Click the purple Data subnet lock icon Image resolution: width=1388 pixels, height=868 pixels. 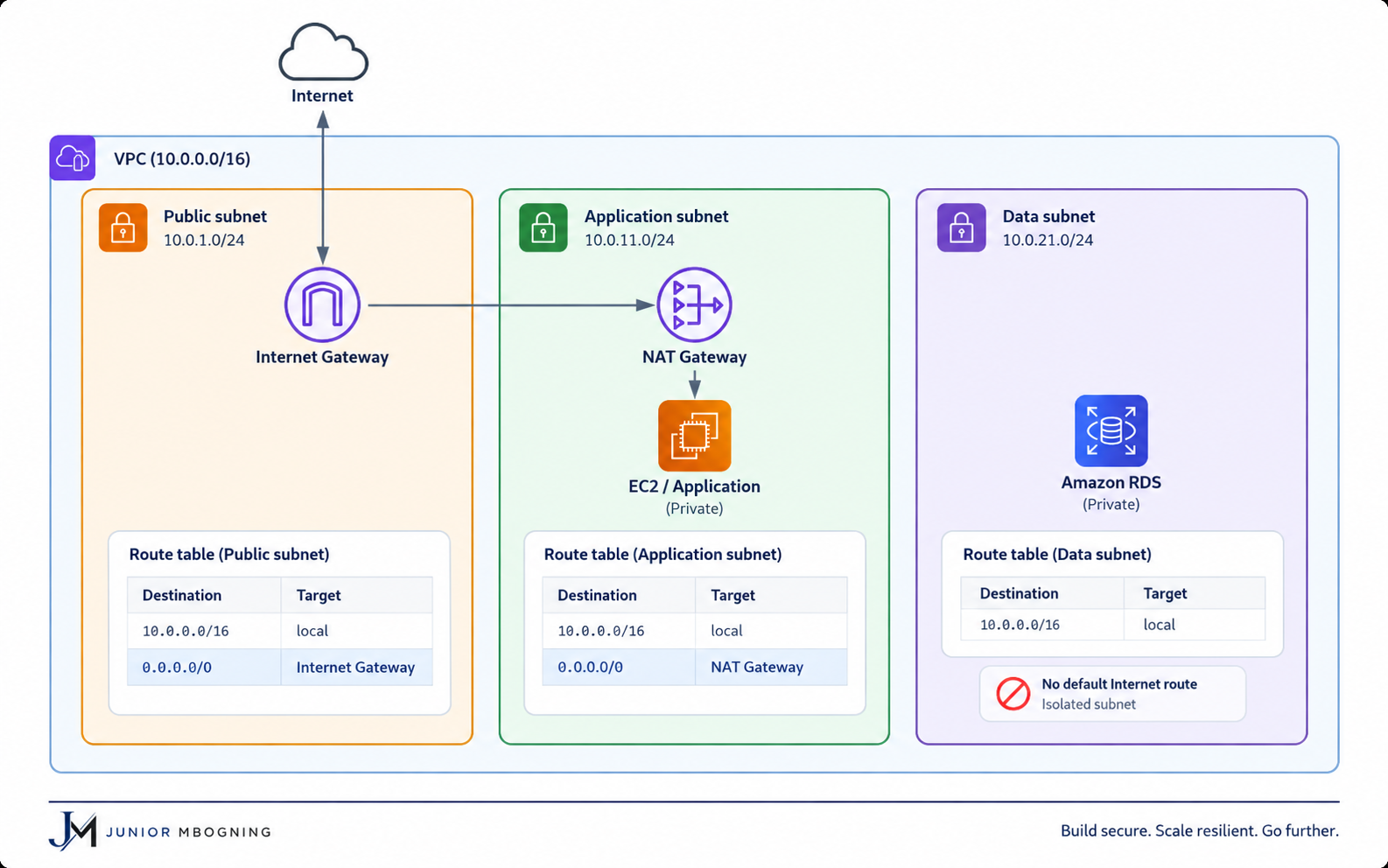pos(962,227)
